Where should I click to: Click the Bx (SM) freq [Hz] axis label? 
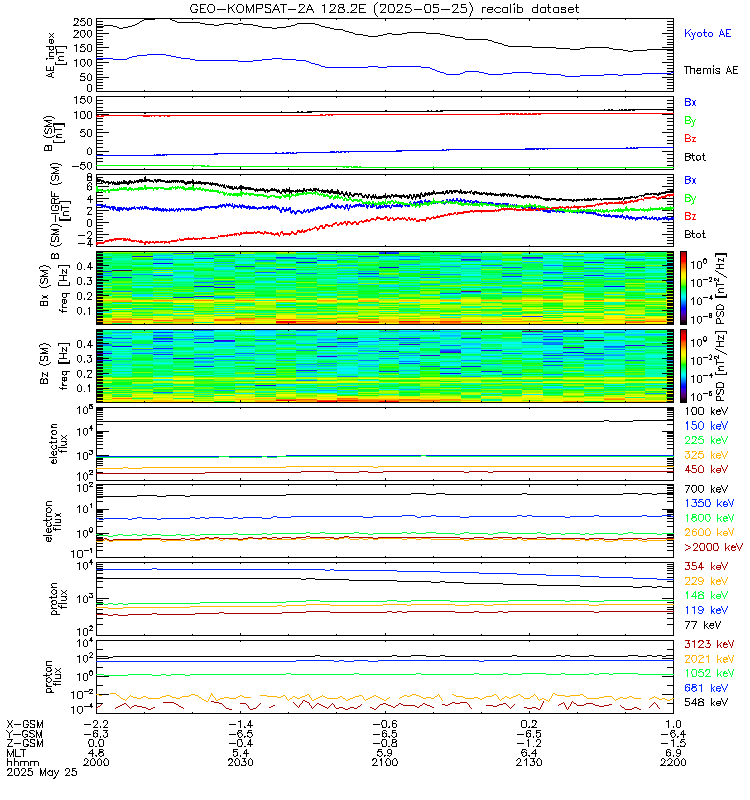click(x=54, y=287)
